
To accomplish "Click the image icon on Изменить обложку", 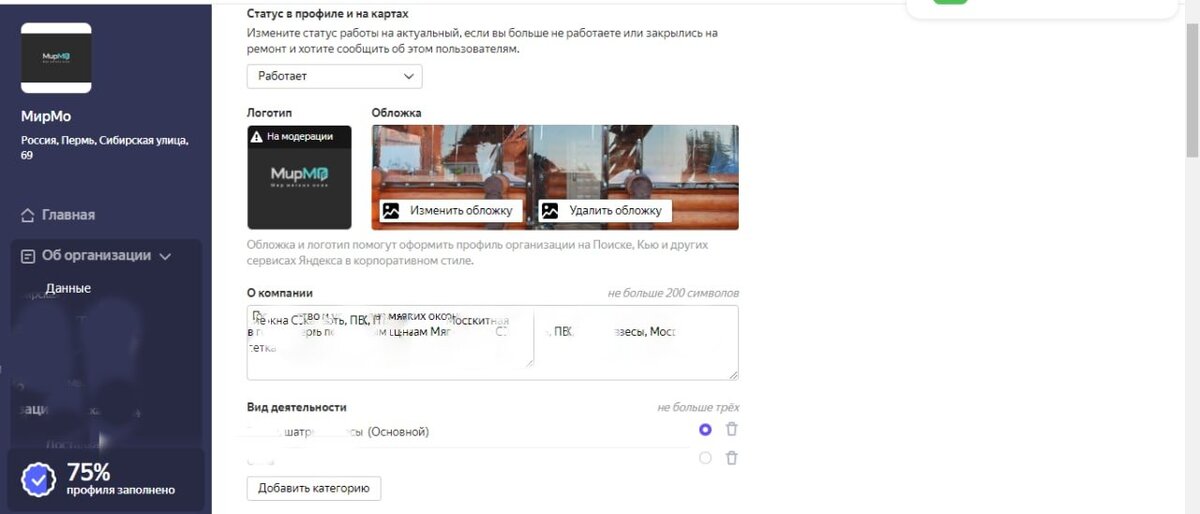I will [x=391, y=211].
